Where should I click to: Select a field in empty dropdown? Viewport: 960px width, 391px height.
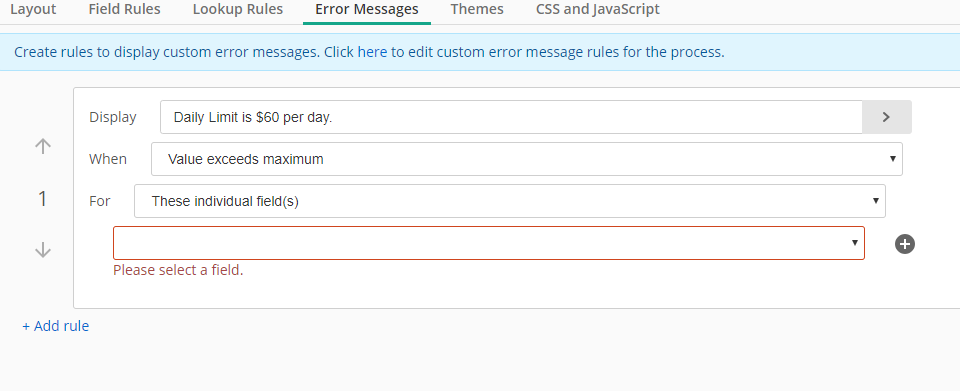489,243
